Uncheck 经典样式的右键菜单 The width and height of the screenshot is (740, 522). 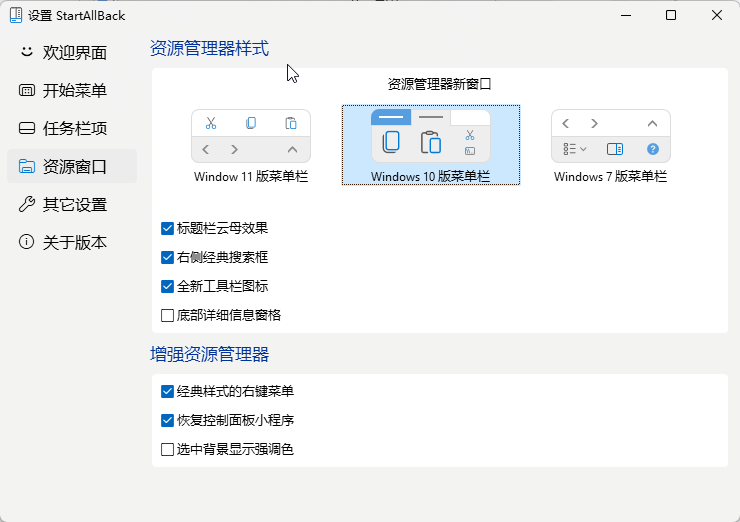click(x=168, y=391)
